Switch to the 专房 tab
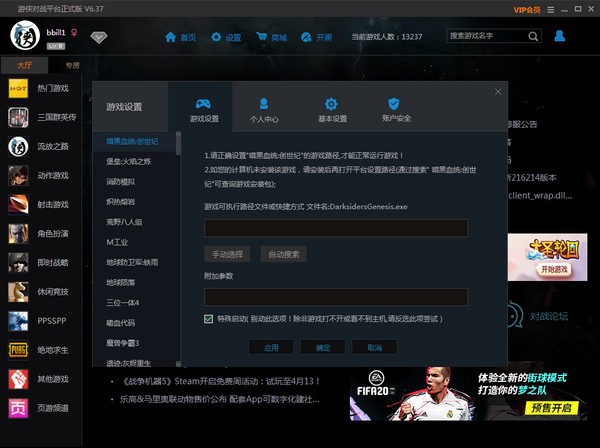 [72, 65]
